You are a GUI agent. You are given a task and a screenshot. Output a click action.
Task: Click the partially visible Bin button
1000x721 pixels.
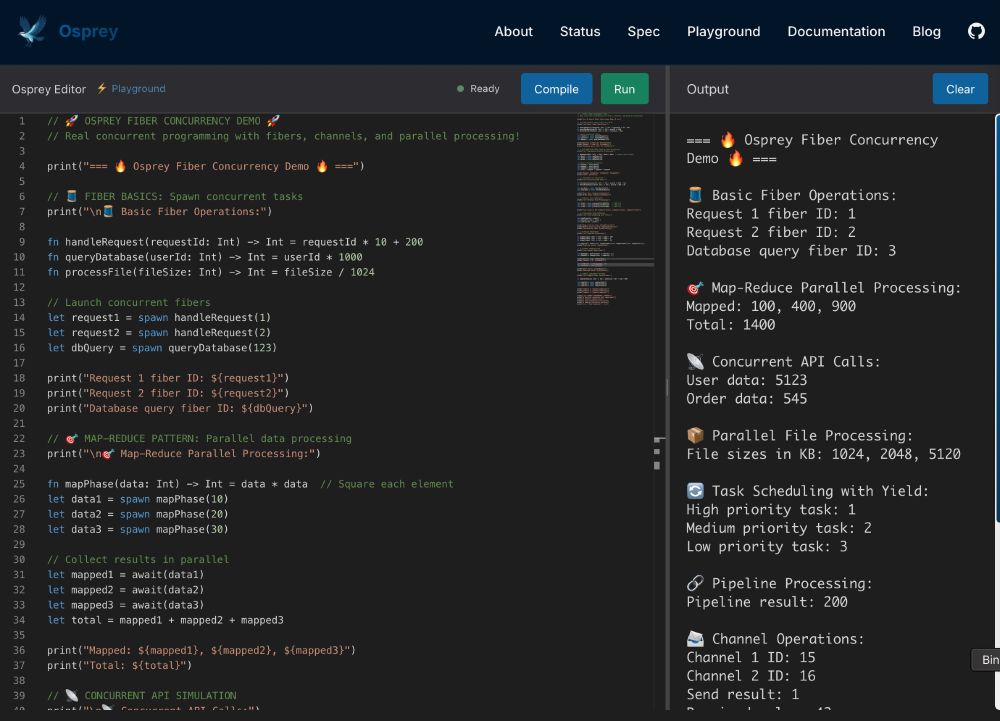point(986,660)
